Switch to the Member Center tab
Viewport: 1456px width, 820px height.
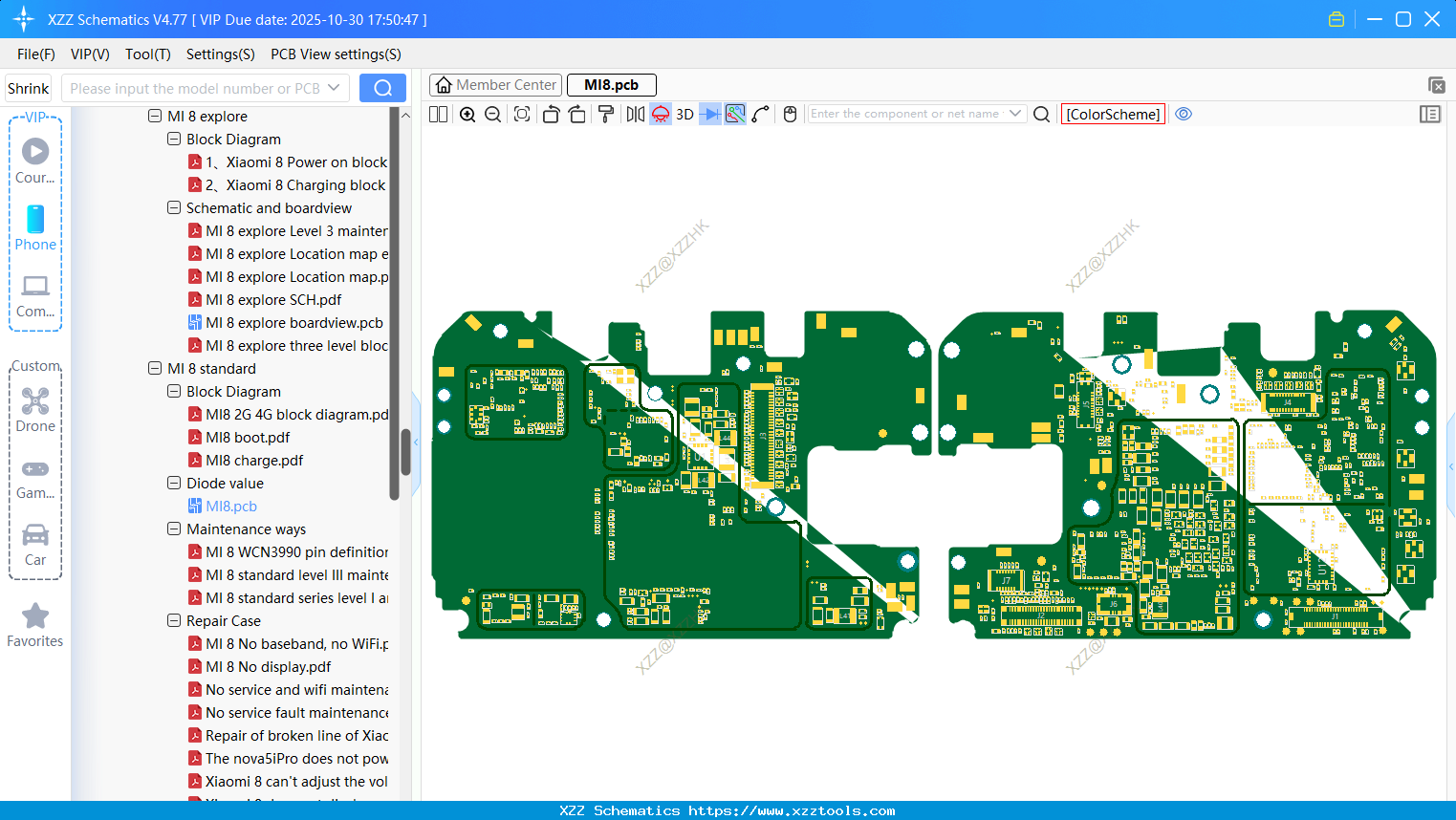coord(496,85)
